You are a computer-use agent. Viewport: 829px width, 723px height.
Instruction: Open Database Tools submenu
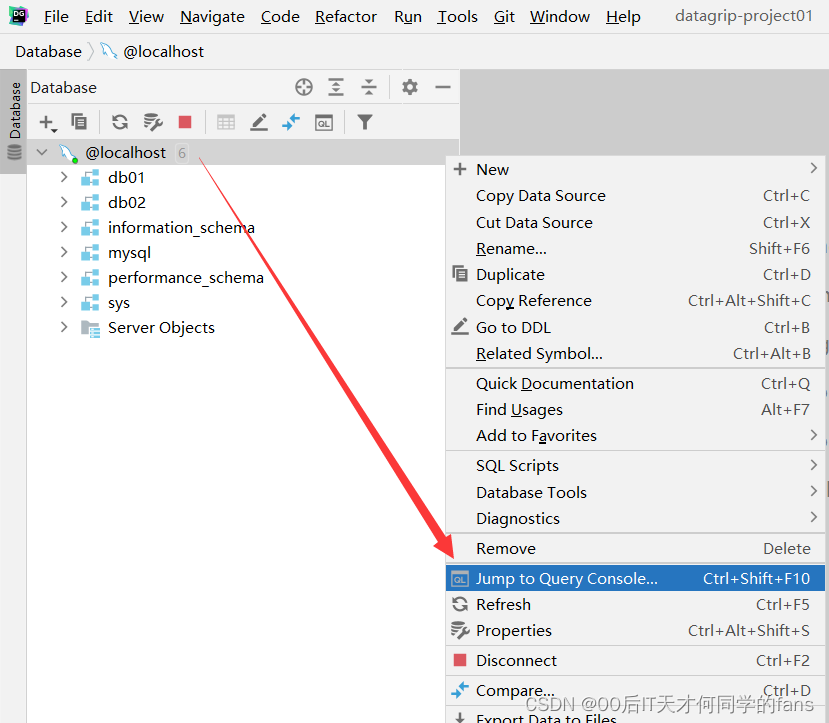635,493
